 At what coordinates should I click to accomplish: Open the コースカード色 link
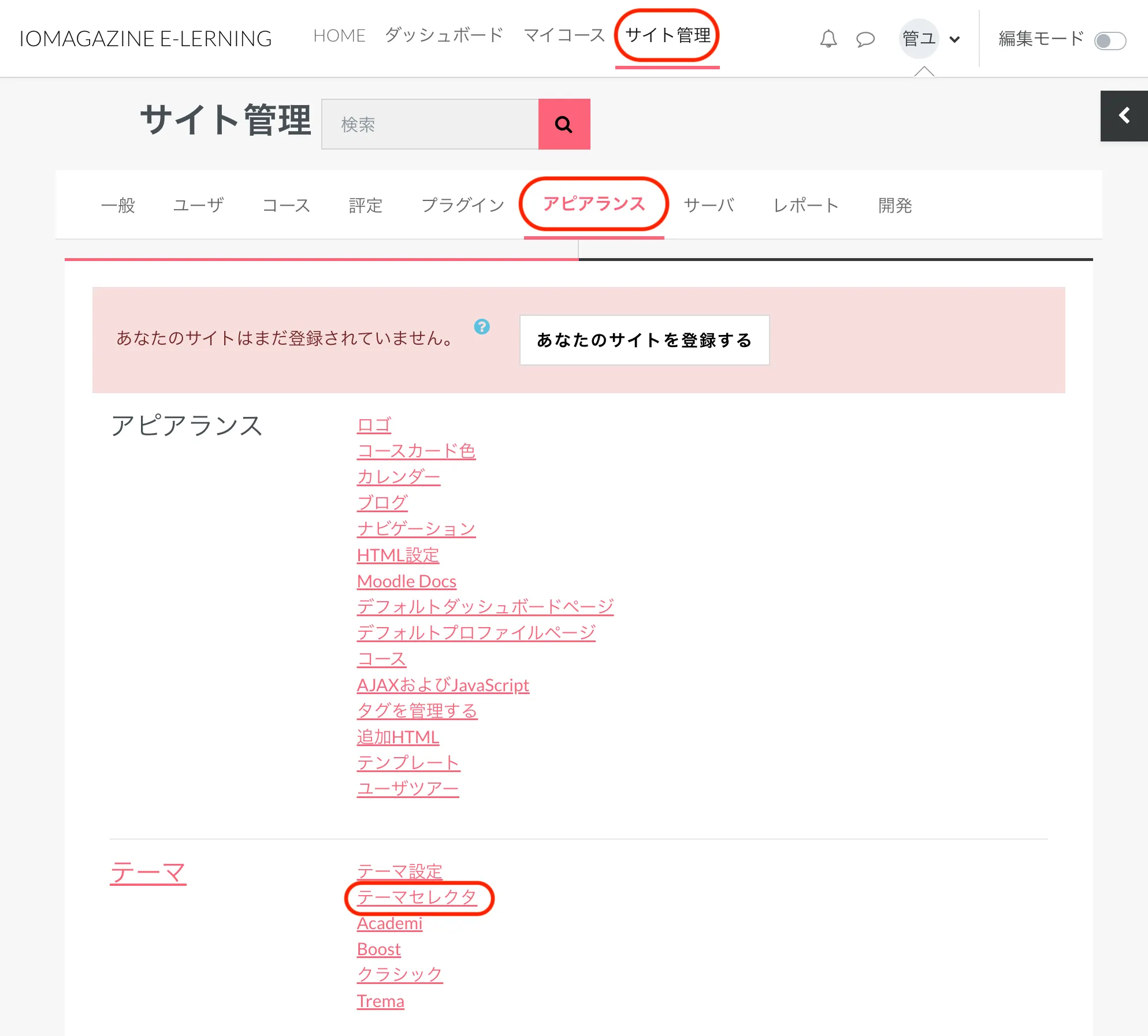click(416, 451)
